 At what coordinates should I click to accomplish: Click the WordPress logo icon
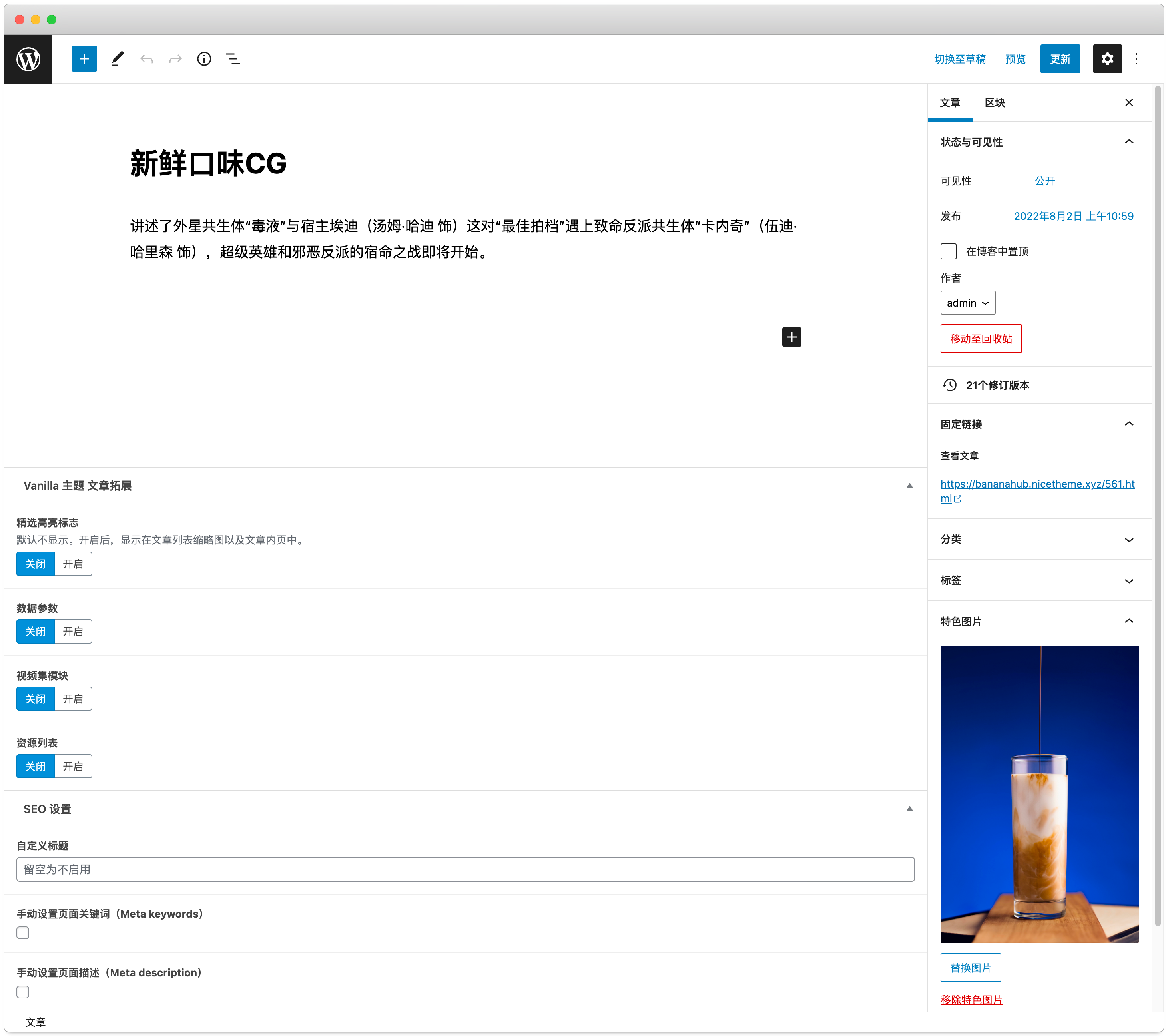pos(28,59)
